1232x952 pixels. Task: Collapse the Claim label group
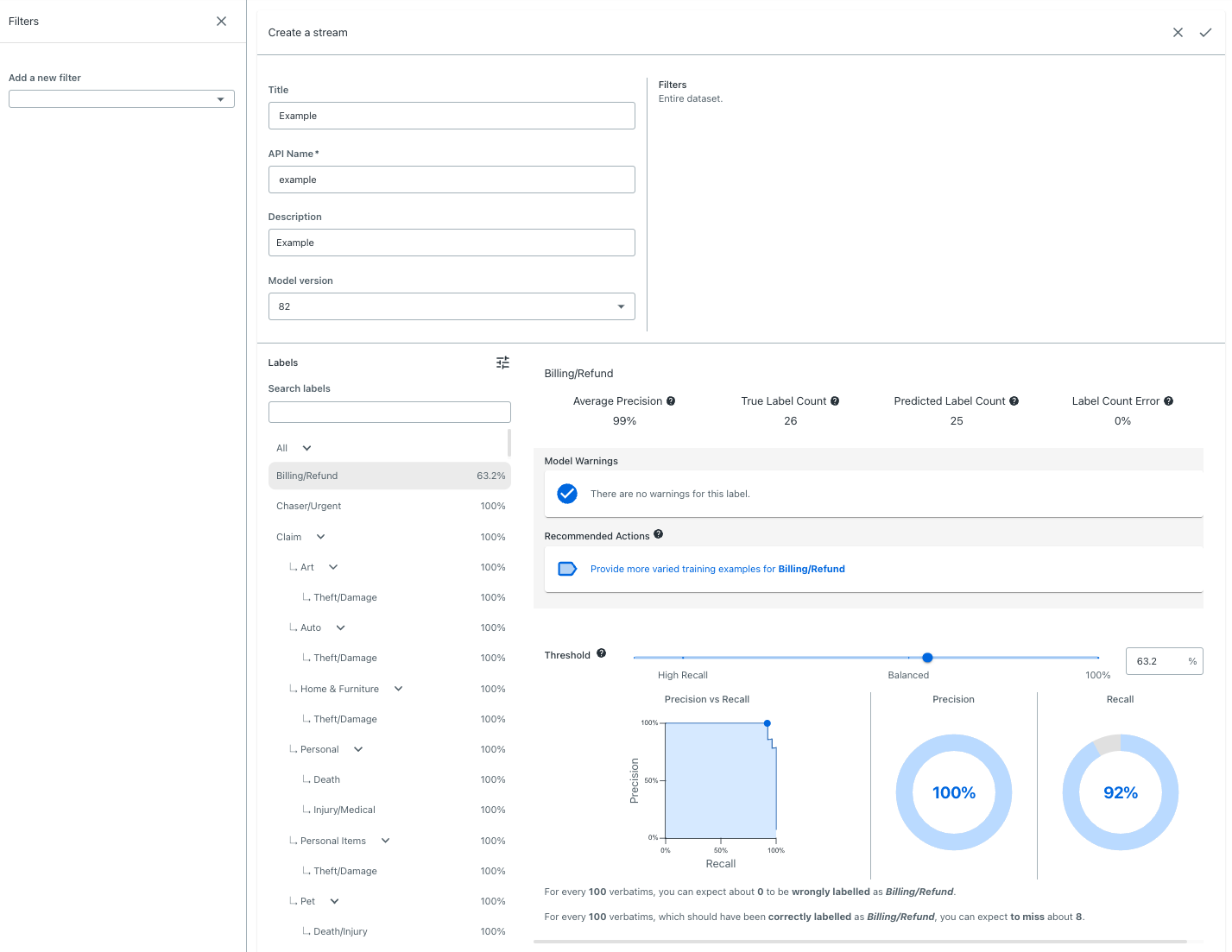click(320, 537)
